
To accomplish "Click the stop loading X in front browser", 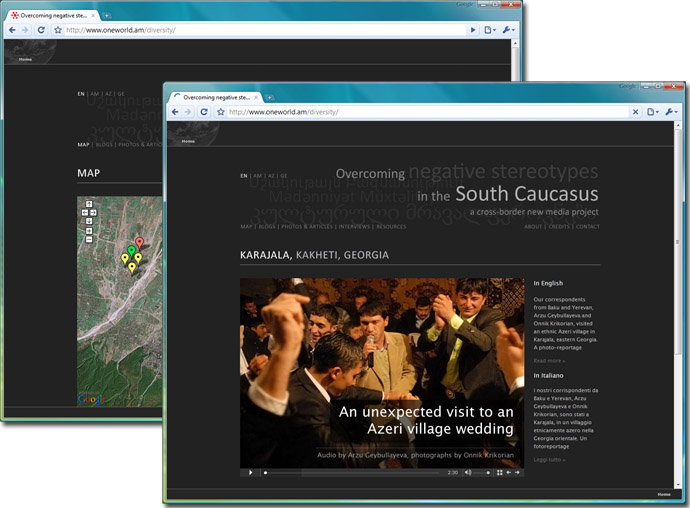I will pyautogui.click(x=635, y=112).
